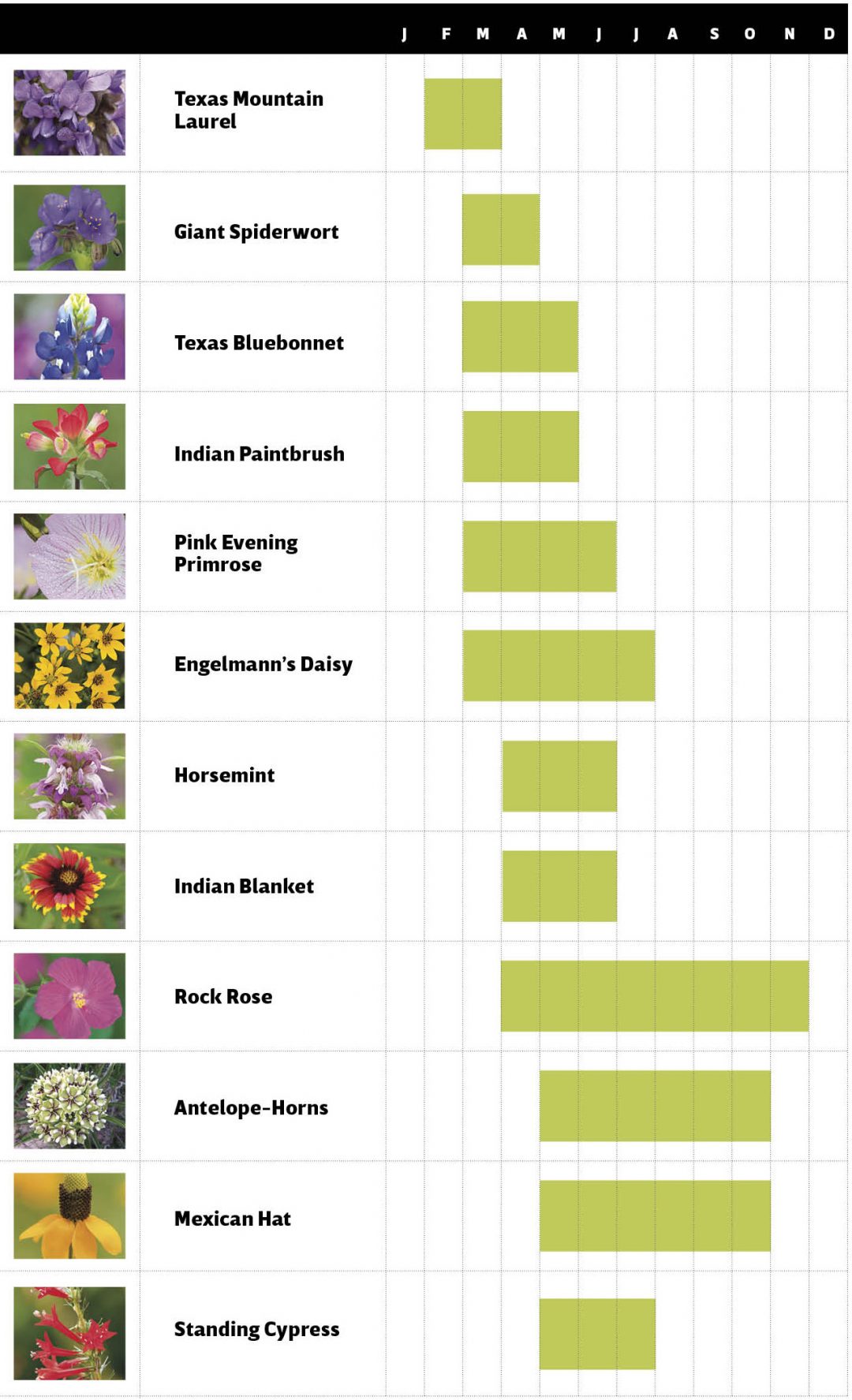Click the D (December) month header

(828, 34)
